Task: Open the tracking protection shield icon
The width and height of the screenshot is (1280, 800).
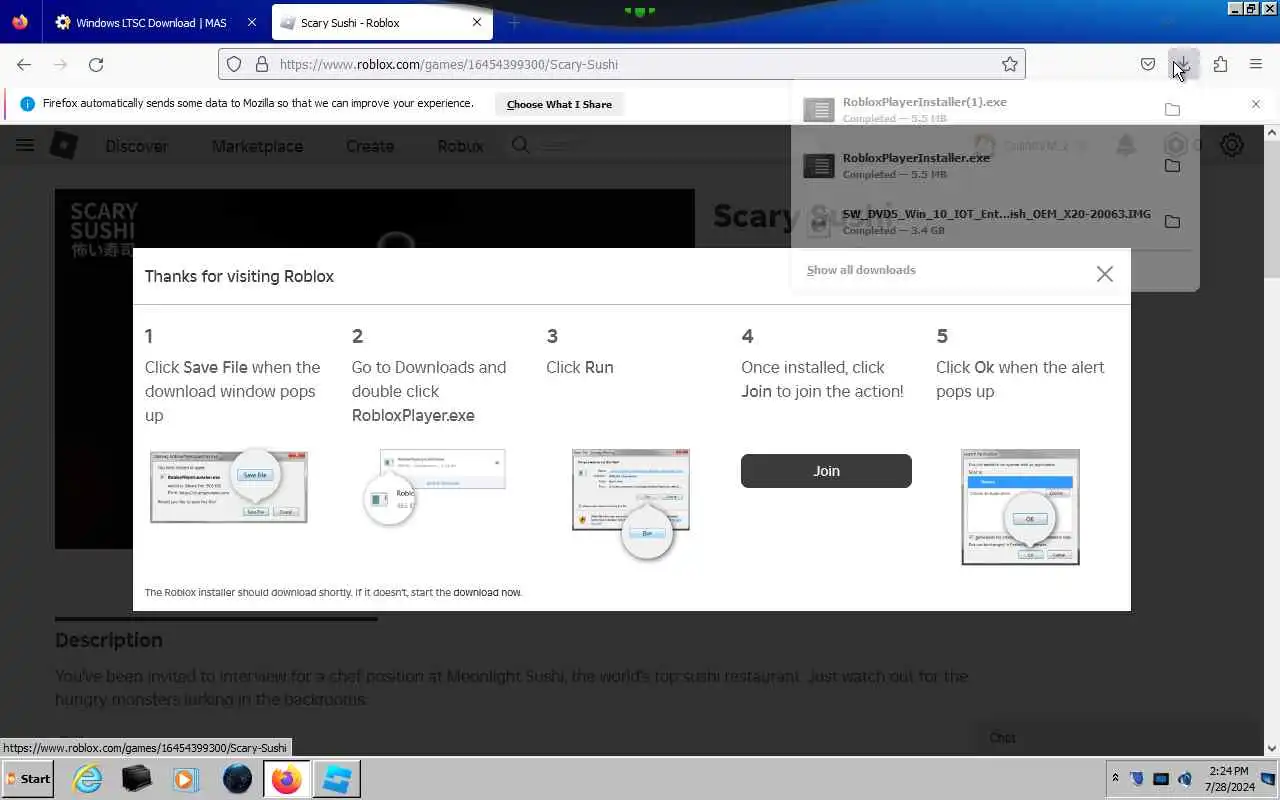Action: coord(234,64)
